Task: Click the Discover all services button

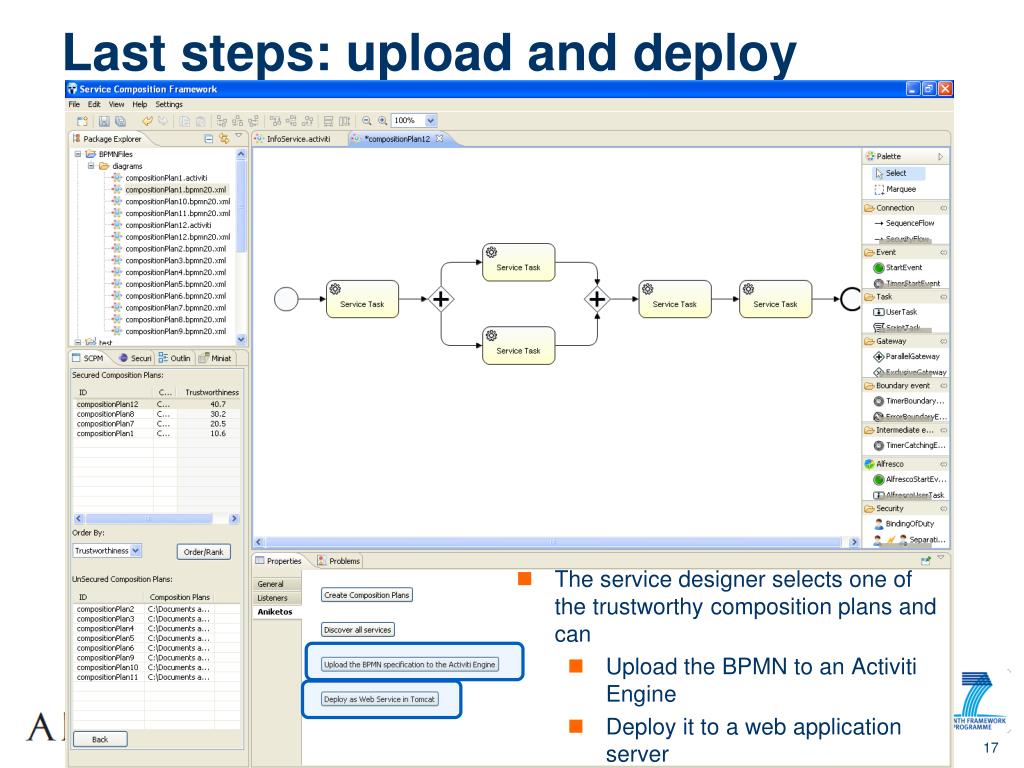Action: point(358,630)
